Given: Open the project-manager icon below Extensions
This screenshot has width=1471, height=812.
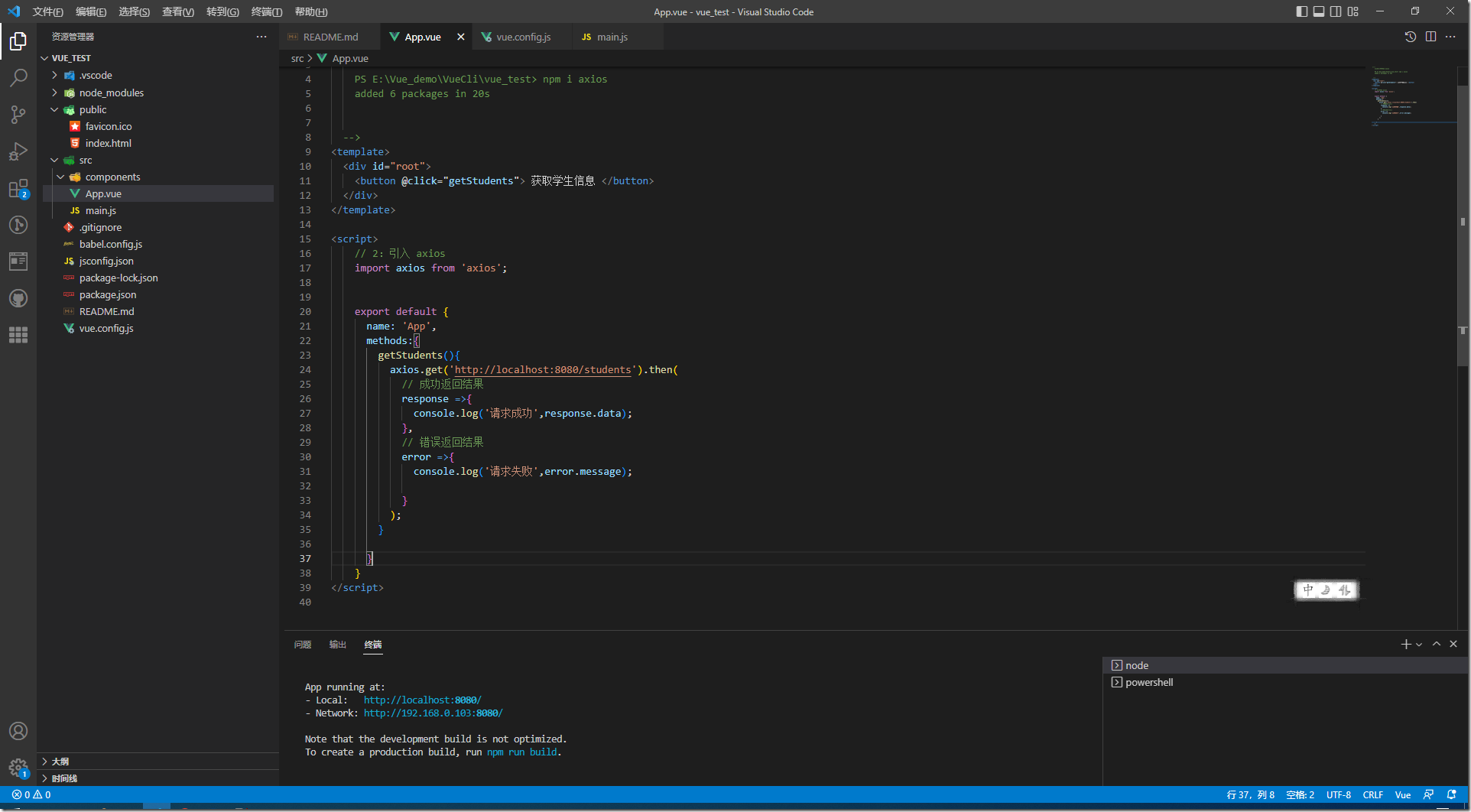Looking at the screenshot, I should click(x=18, y=261).
